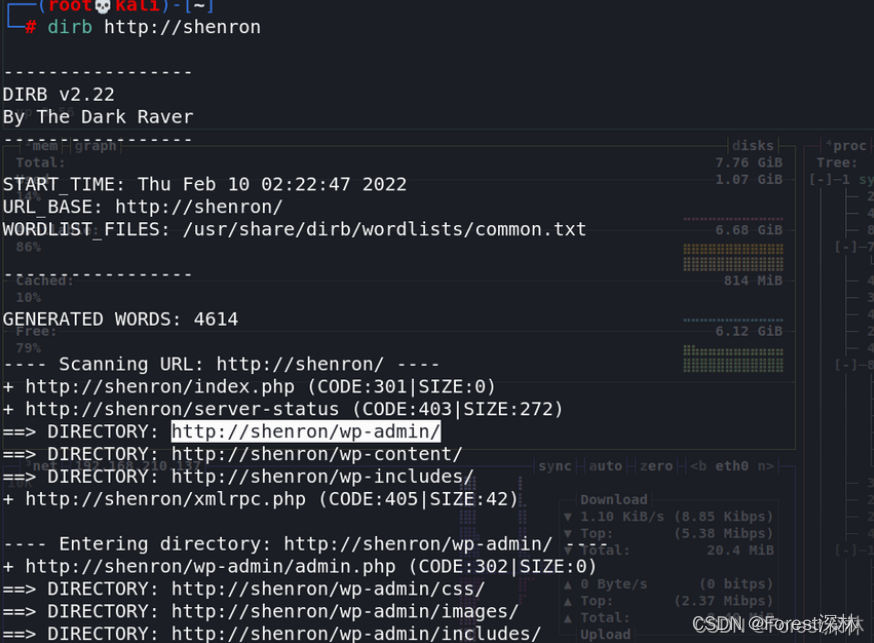
Task: Open the http://shenron/wp-content/ directory URL
Action: 317,454
